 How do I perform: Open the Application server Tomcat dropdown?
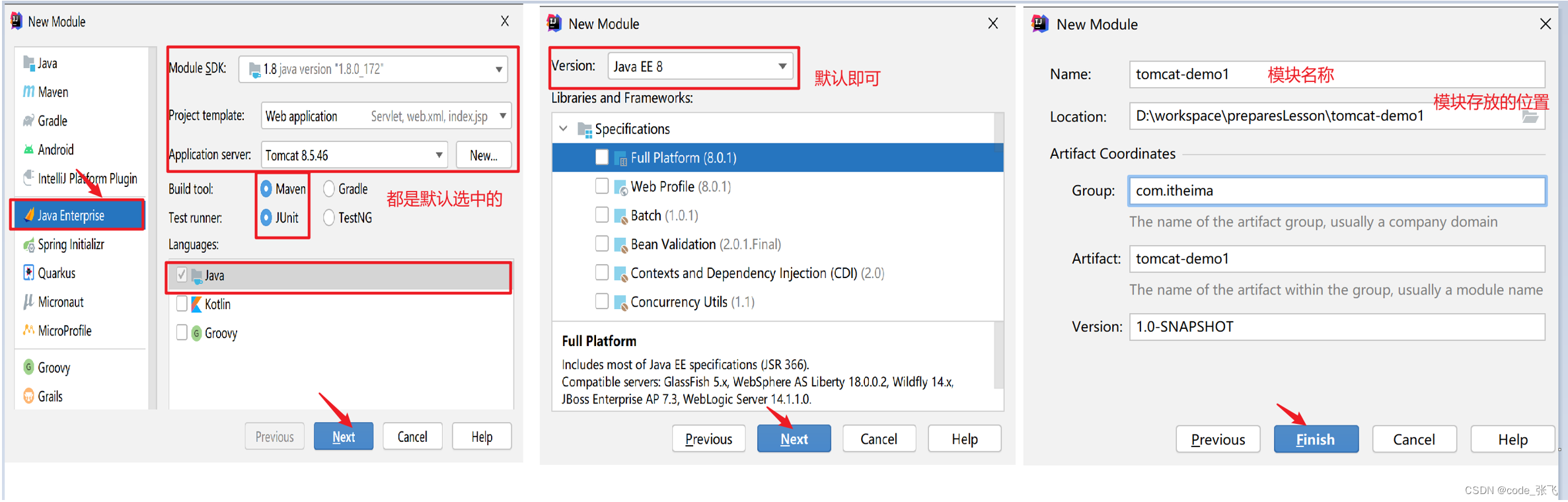[354, 155]
